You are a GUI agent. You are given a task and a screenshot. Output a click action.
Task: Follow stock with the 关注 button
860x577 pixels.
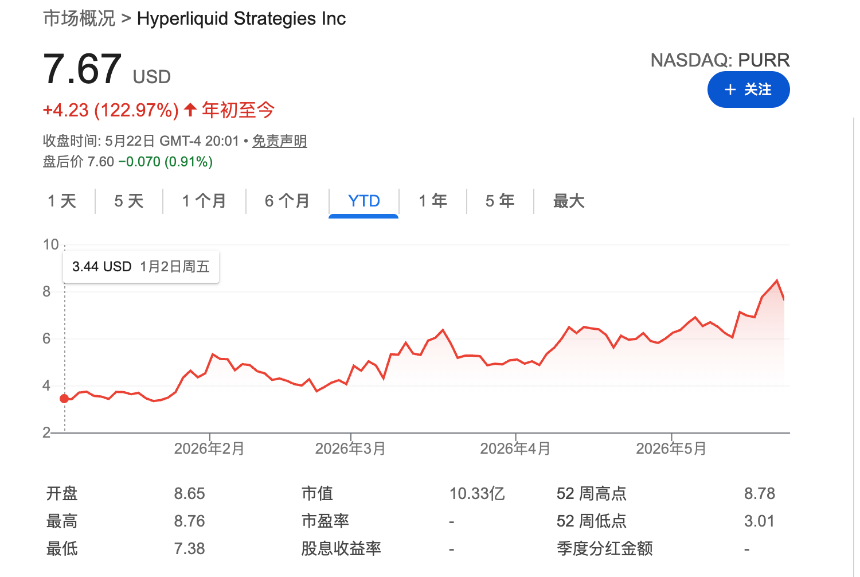pos(749,89)
